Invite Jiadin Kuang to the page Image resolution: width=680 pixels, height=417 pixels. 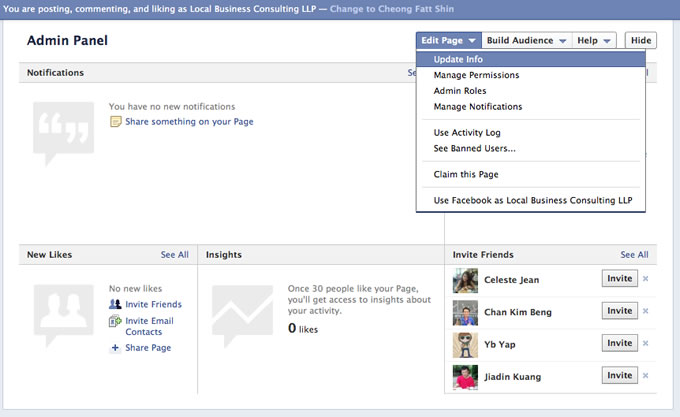coord(619,375)
